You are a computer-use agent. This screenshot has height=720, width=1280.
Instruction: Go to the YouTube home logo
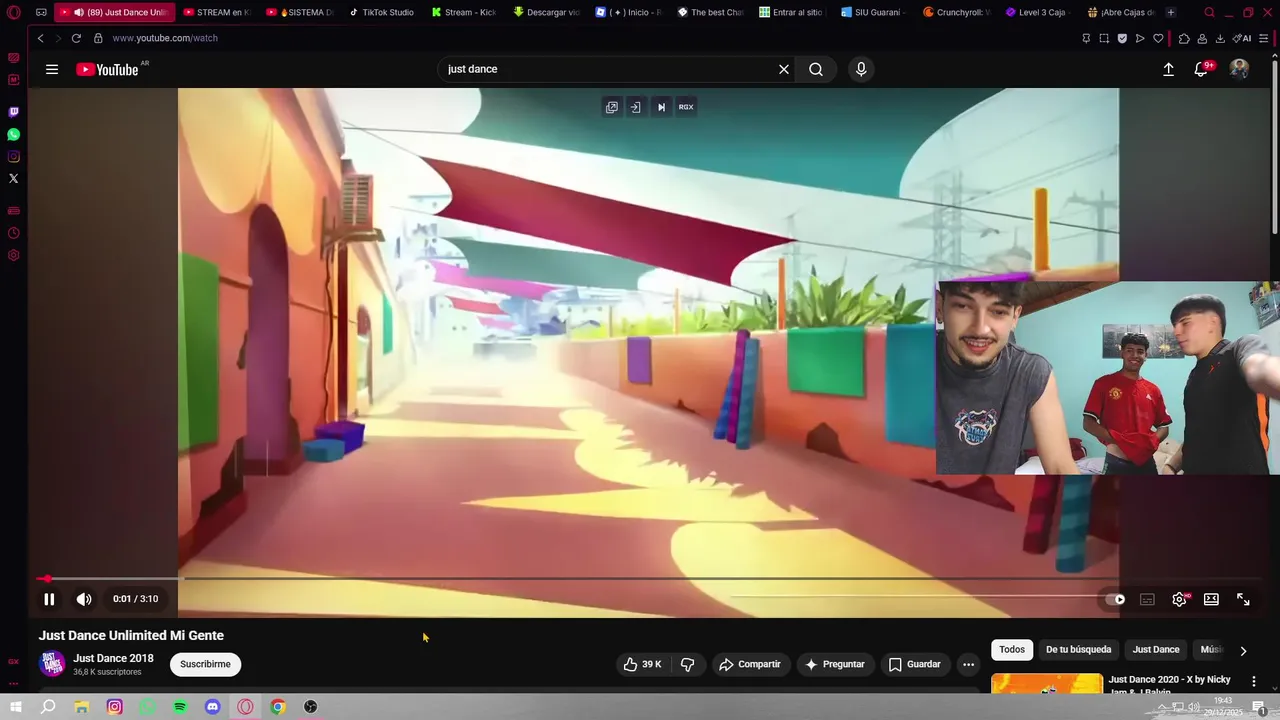tap(107, 69)
